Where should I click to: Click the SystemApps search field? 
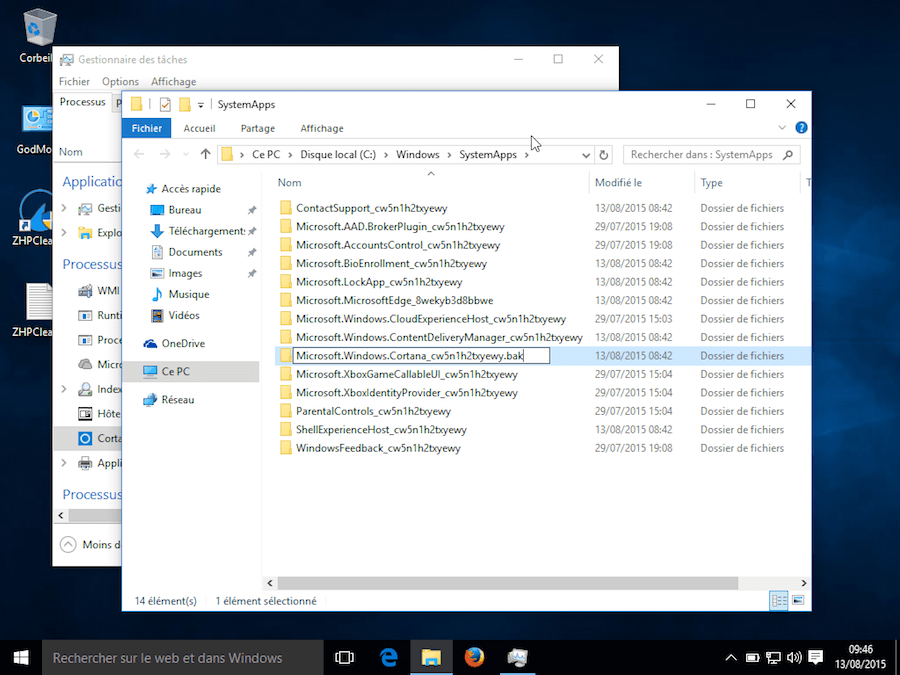(x=702, y=155)
